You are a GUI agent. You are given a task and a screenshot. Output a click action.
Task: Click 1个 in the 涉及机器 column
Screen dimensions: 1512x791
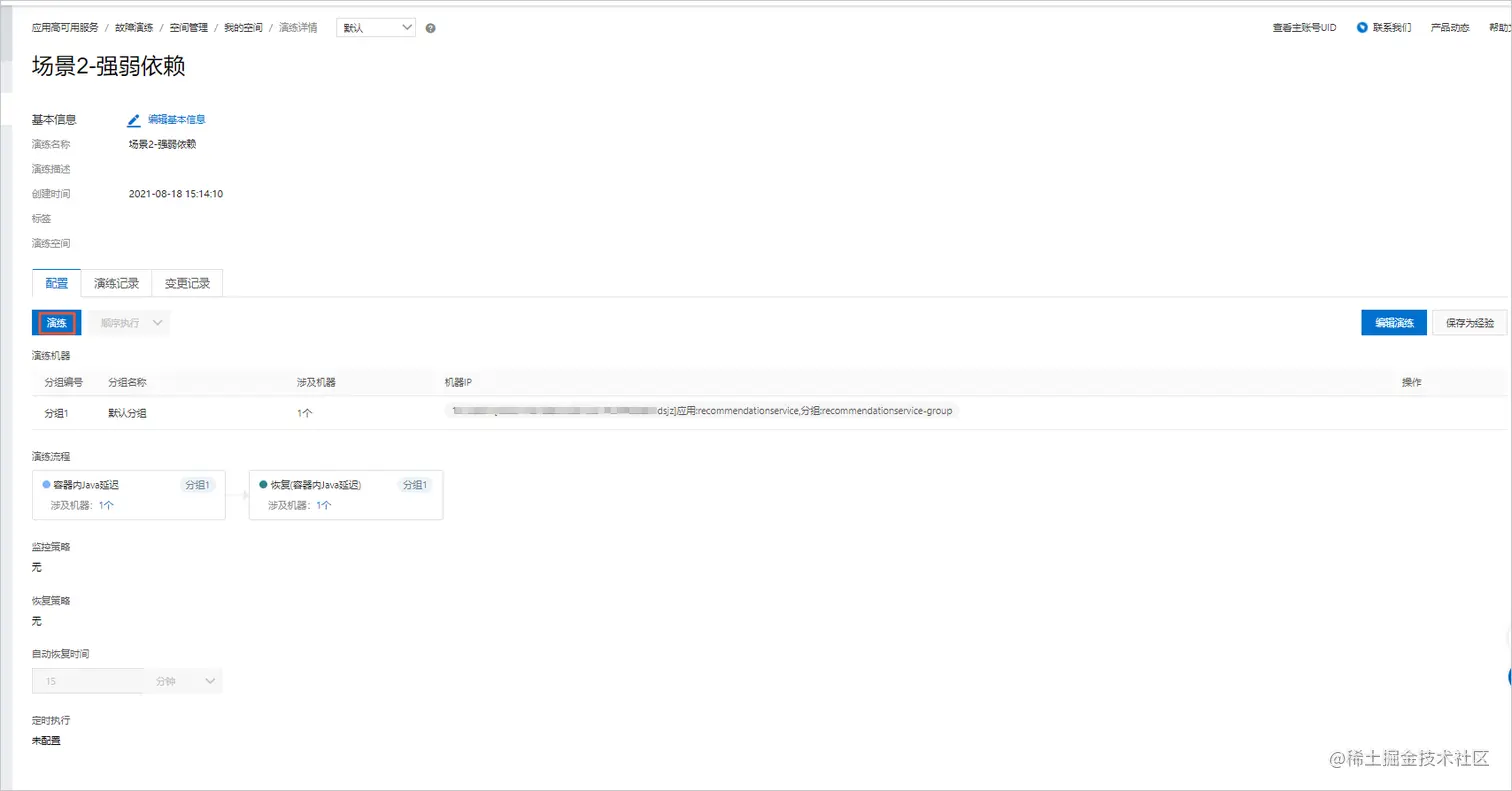[304, 413]
